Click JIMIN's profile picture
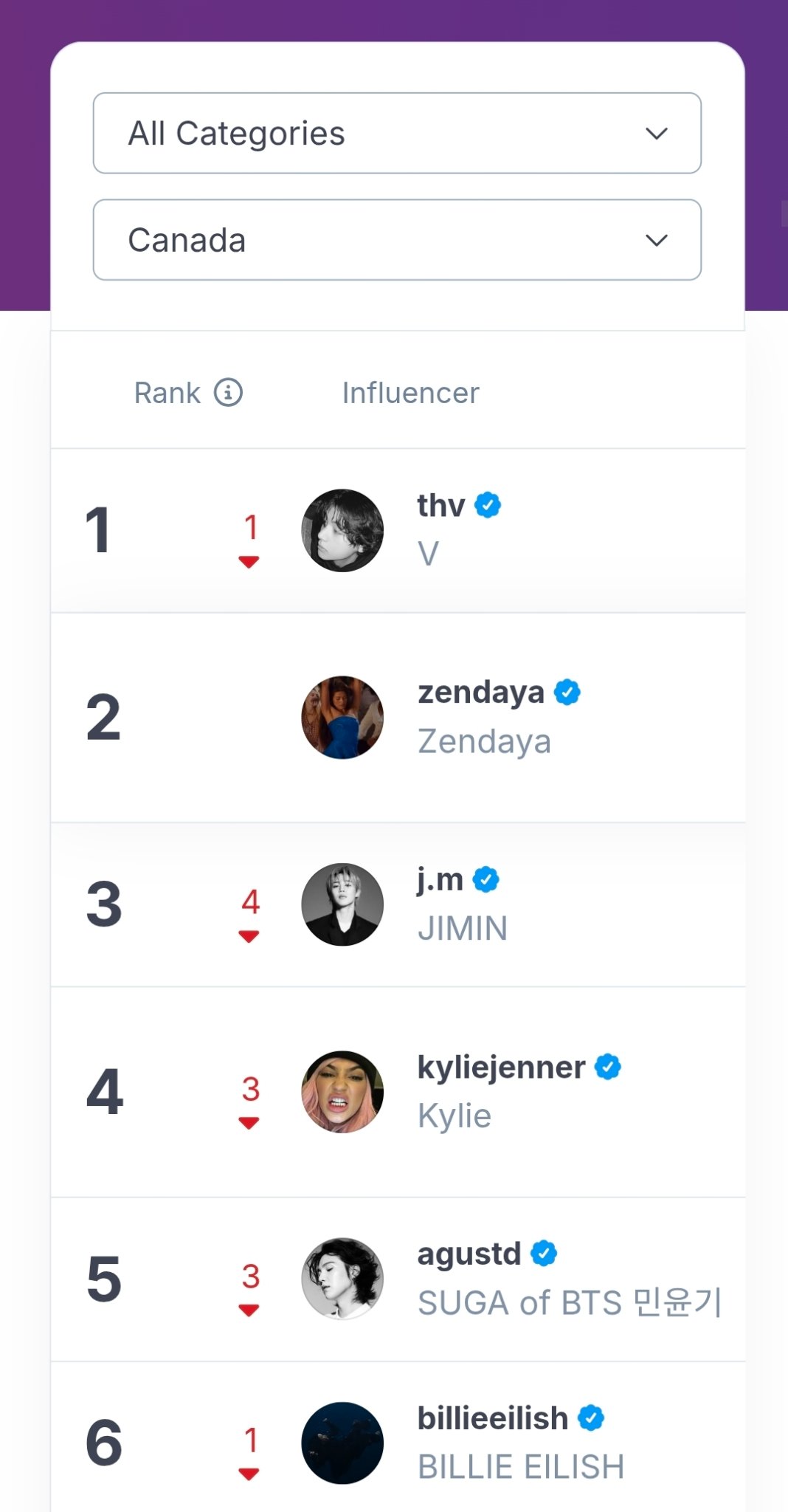 pos(342,904)
